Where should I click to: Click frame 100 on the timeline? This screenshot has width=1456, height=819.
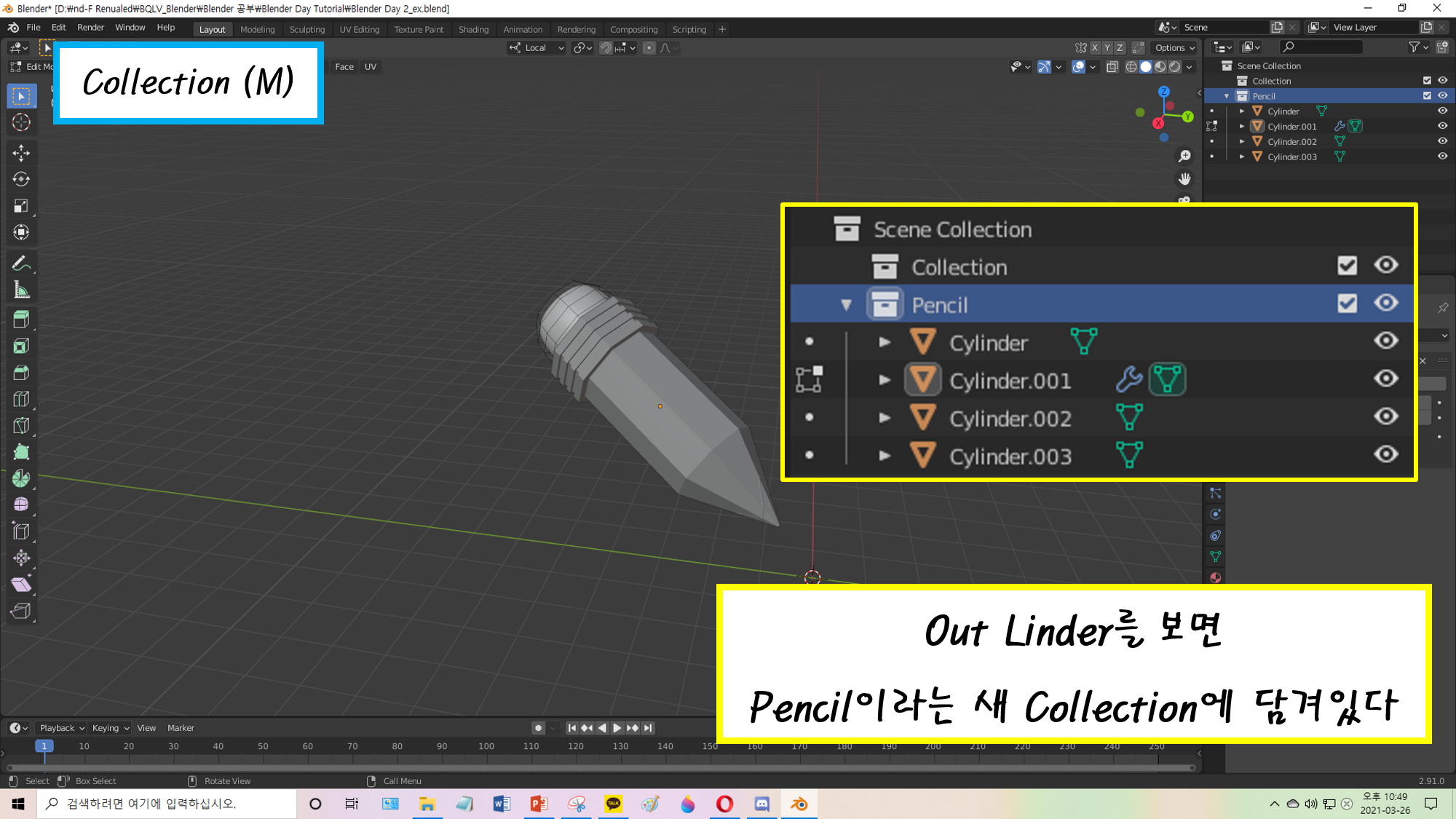(486, 747)
